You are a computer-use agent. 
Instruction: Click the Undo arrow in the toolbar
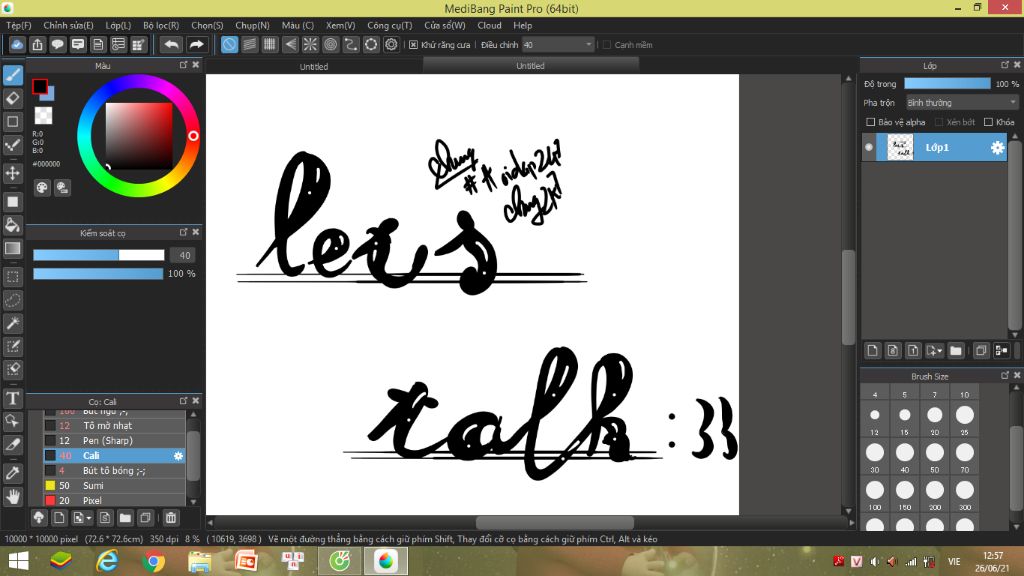pos(172,44)
